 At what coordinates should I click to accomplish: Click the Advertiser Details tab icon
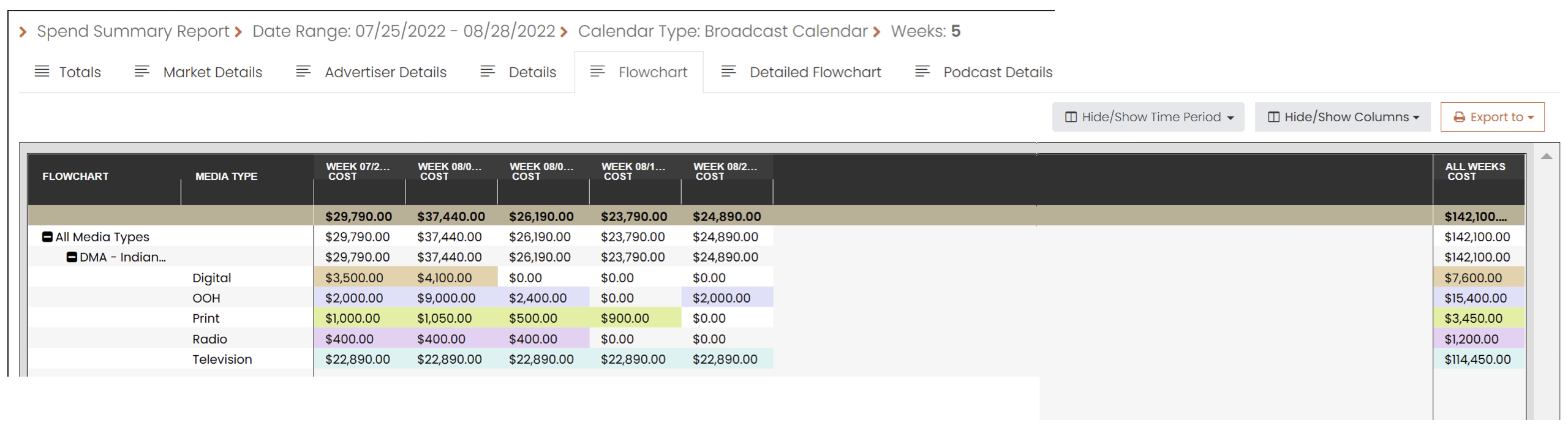(x=303, y=72)
